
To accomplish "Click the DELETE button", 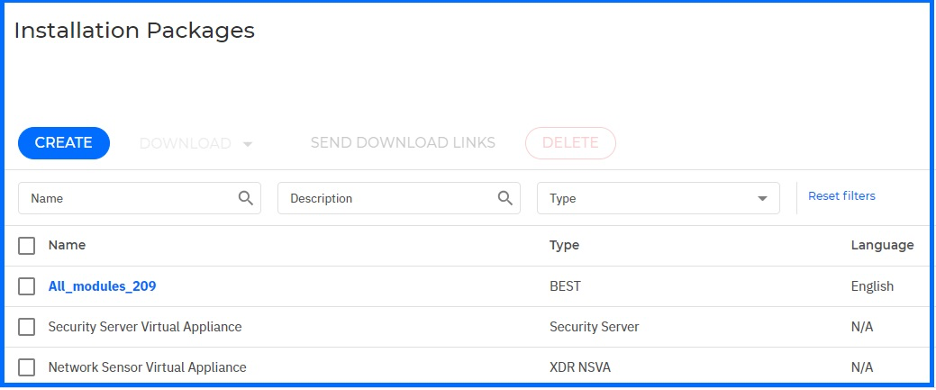I will 570,143.
